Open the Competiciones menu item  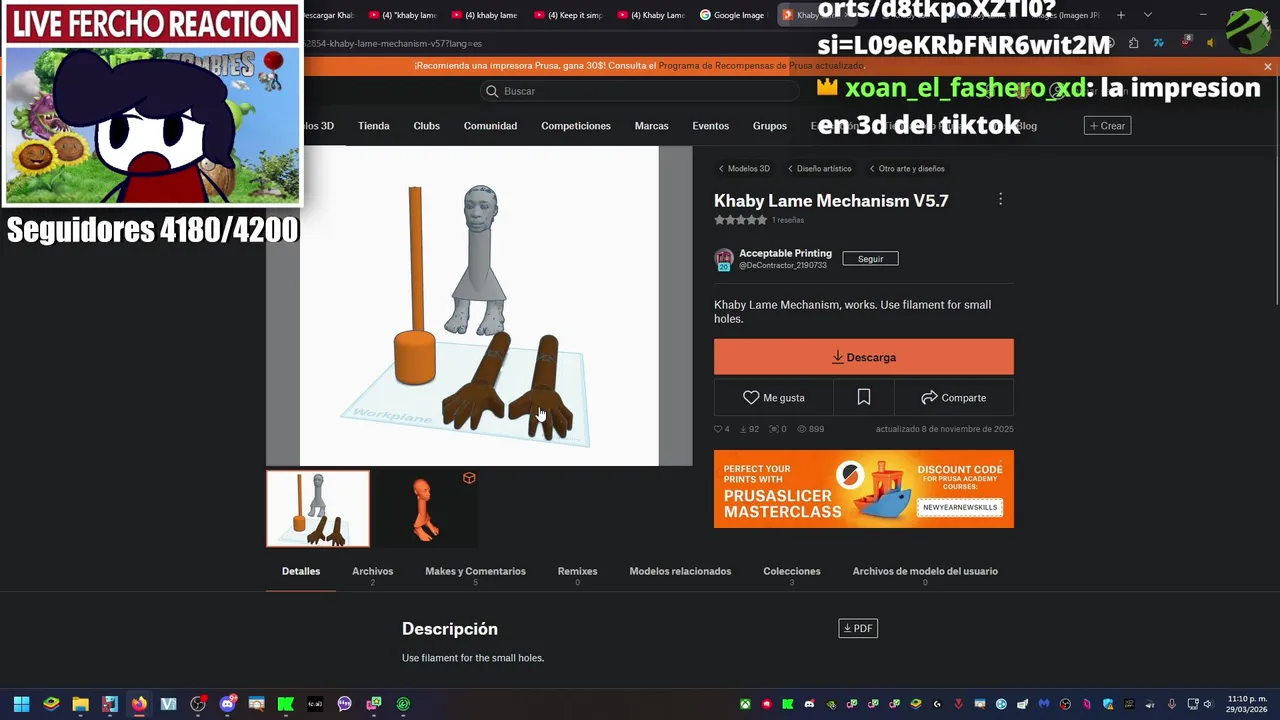click(x=576, y=126)
